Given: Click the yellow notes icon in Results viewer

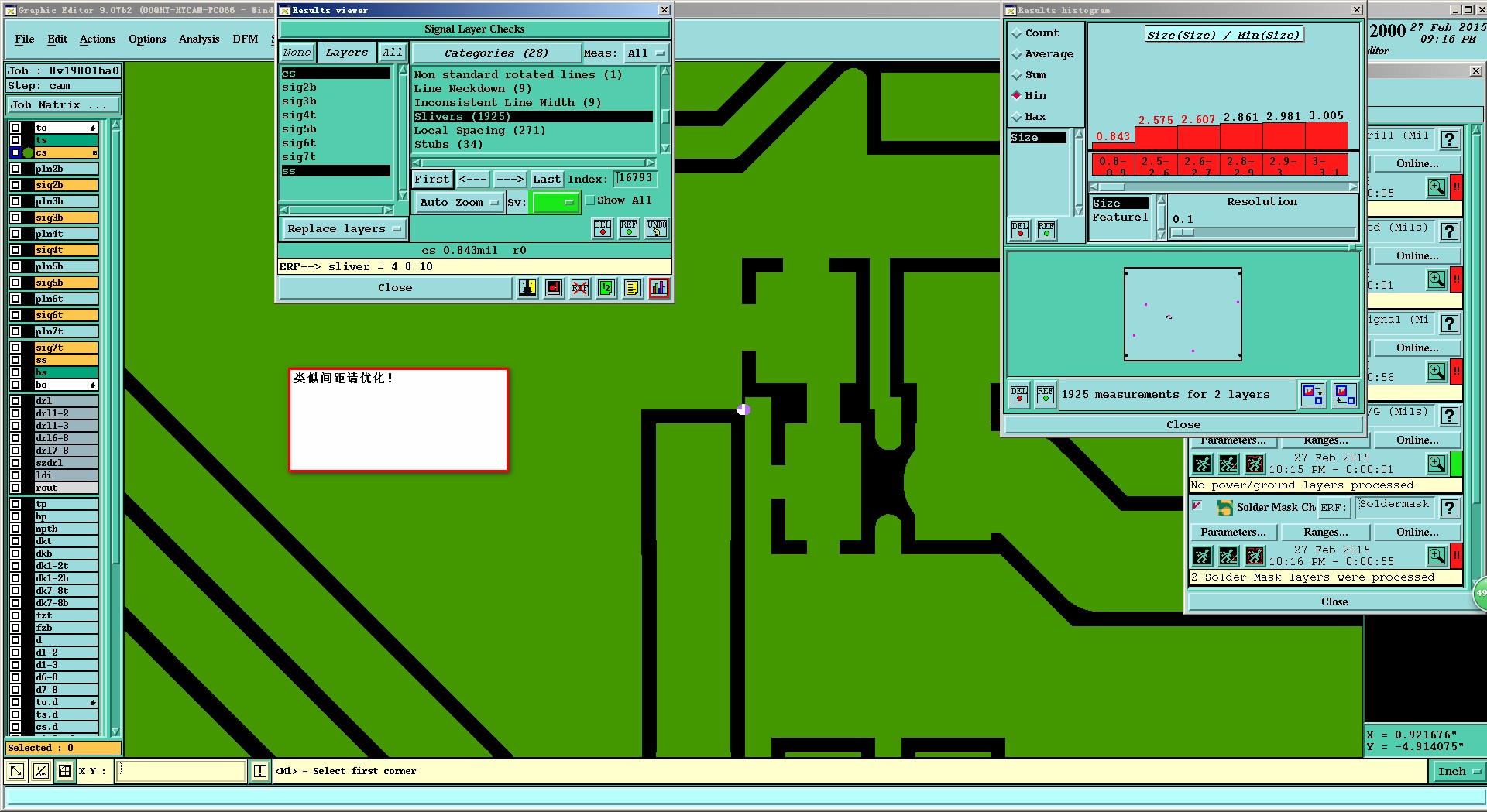Looking at the screenshot, I should point(633,288).
